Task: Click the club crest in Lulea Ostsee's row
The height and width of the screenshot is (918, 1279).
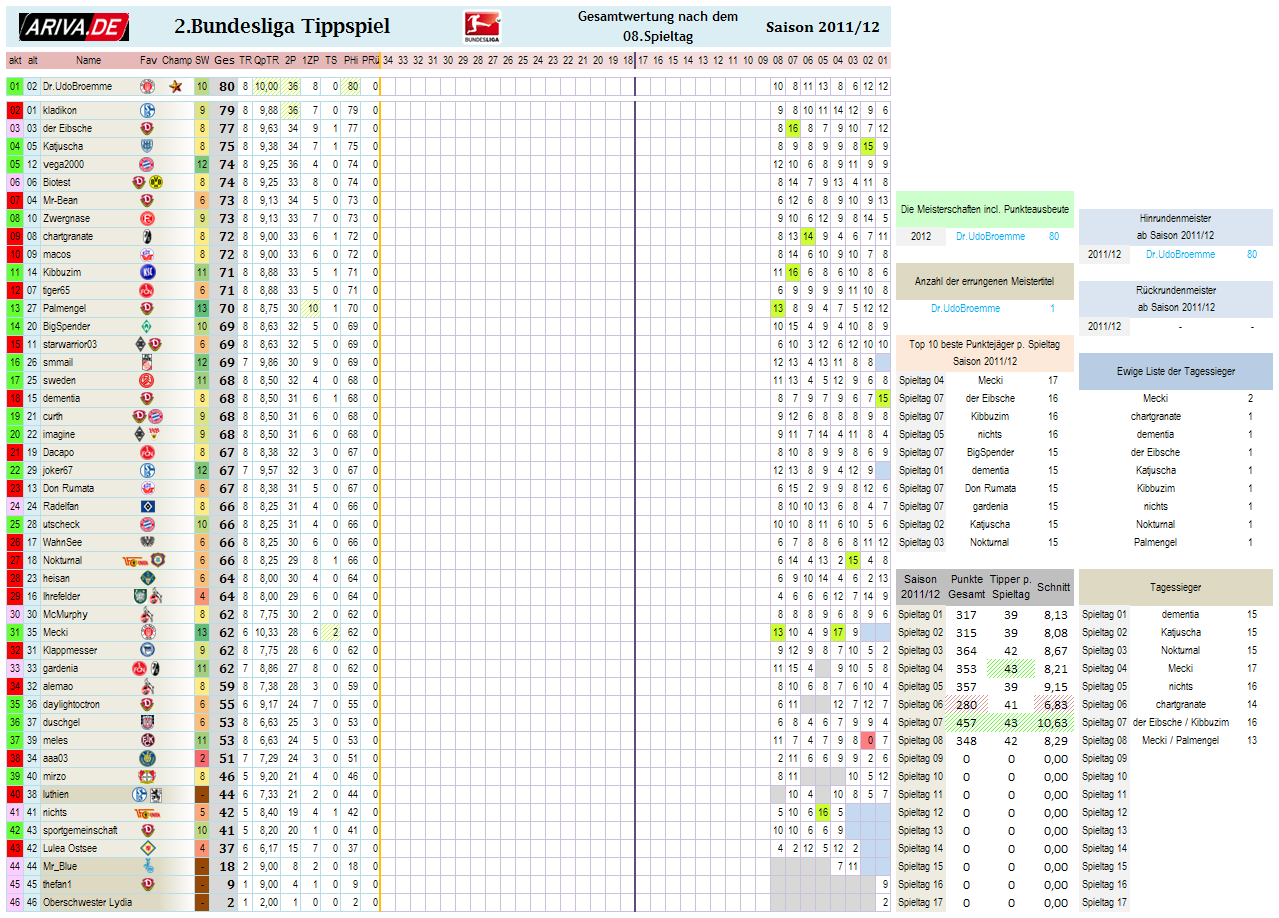Action: coord(147,849)
